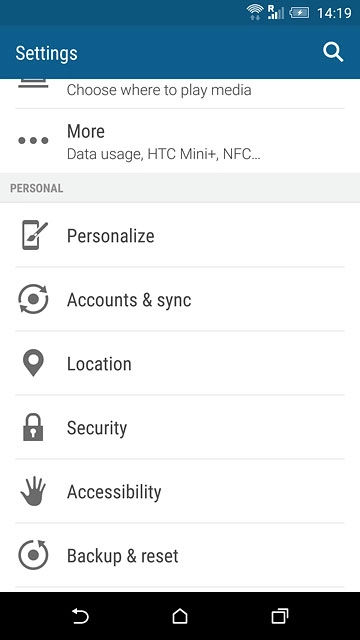Open Security settings text
The image size is (360, 640).
pos(97,428)
